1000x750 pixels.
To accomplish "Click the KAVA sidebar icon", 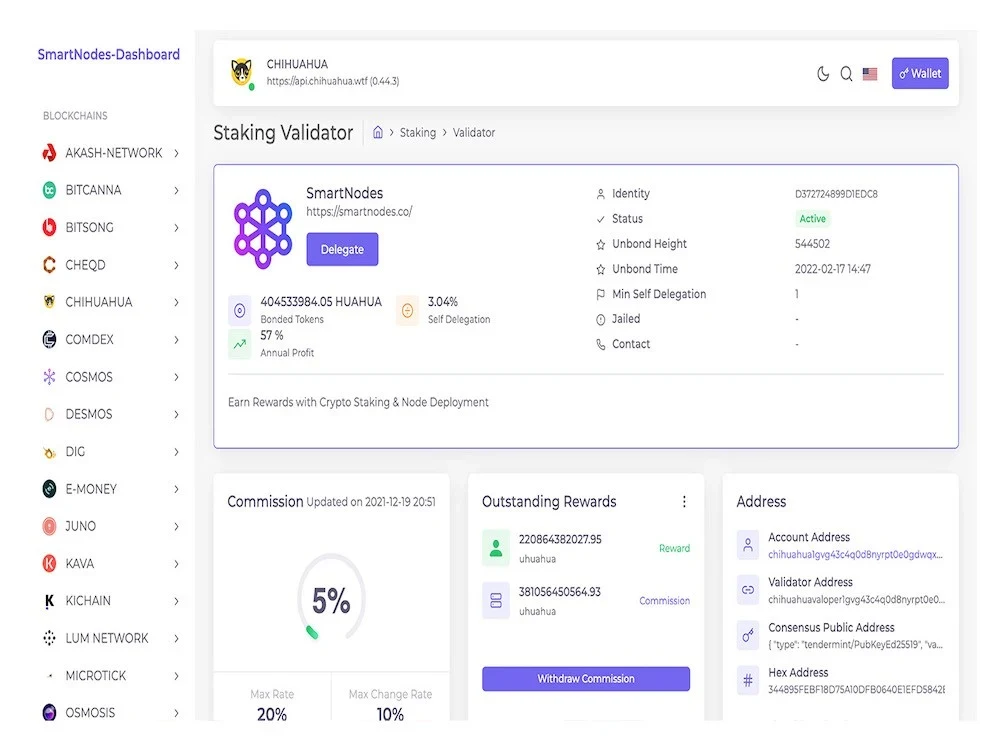I will click(49, 564).
